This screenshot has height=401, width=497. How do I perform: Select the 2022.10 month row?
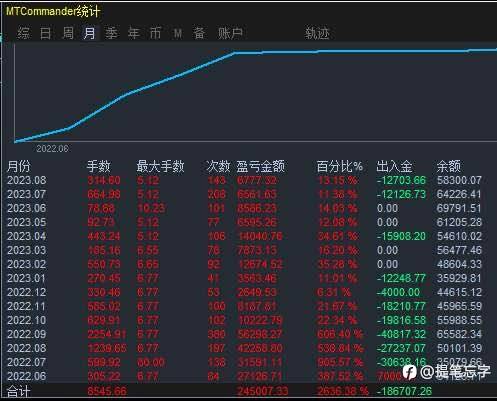click(x=244, y=320)
